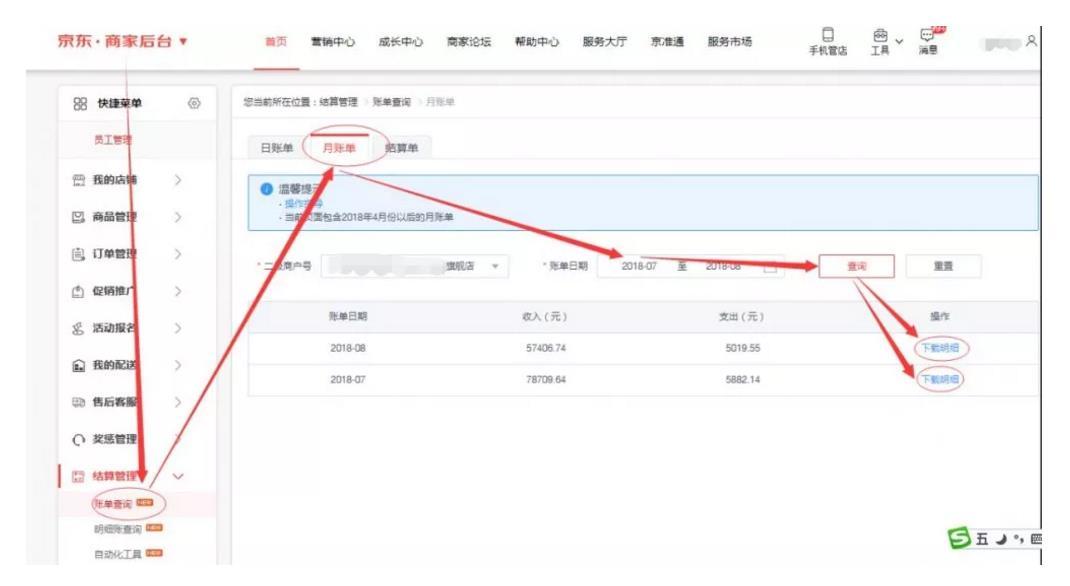This screenshot has width=1070, height=586.
Task: Click the Sogou input method S icon
Action: pyautogui.click(x=959, y=538)
